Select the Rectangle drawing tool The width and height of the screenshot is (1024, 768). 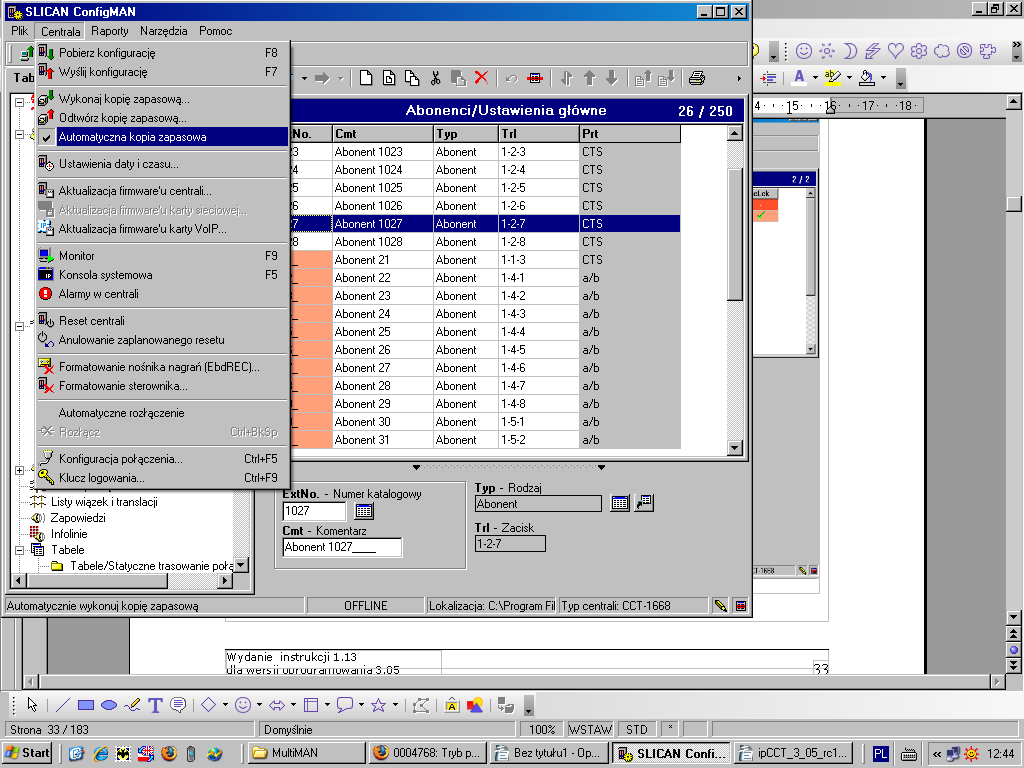coord(86,705)
